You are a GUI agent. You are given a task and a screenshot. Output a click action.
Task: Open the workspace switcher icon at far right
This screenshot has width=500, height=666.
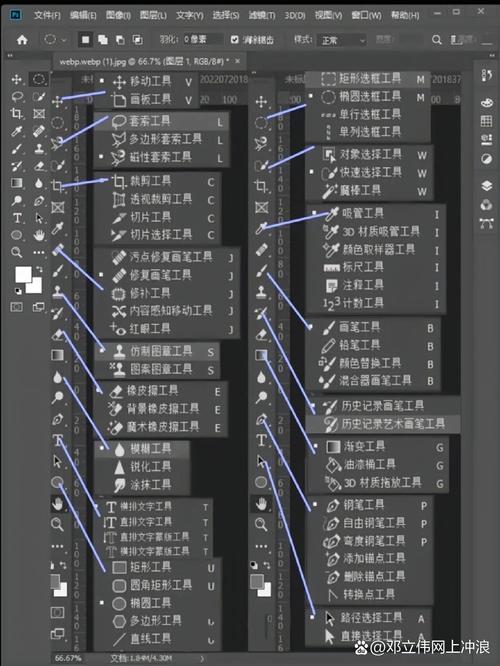[x=457, y=40]
